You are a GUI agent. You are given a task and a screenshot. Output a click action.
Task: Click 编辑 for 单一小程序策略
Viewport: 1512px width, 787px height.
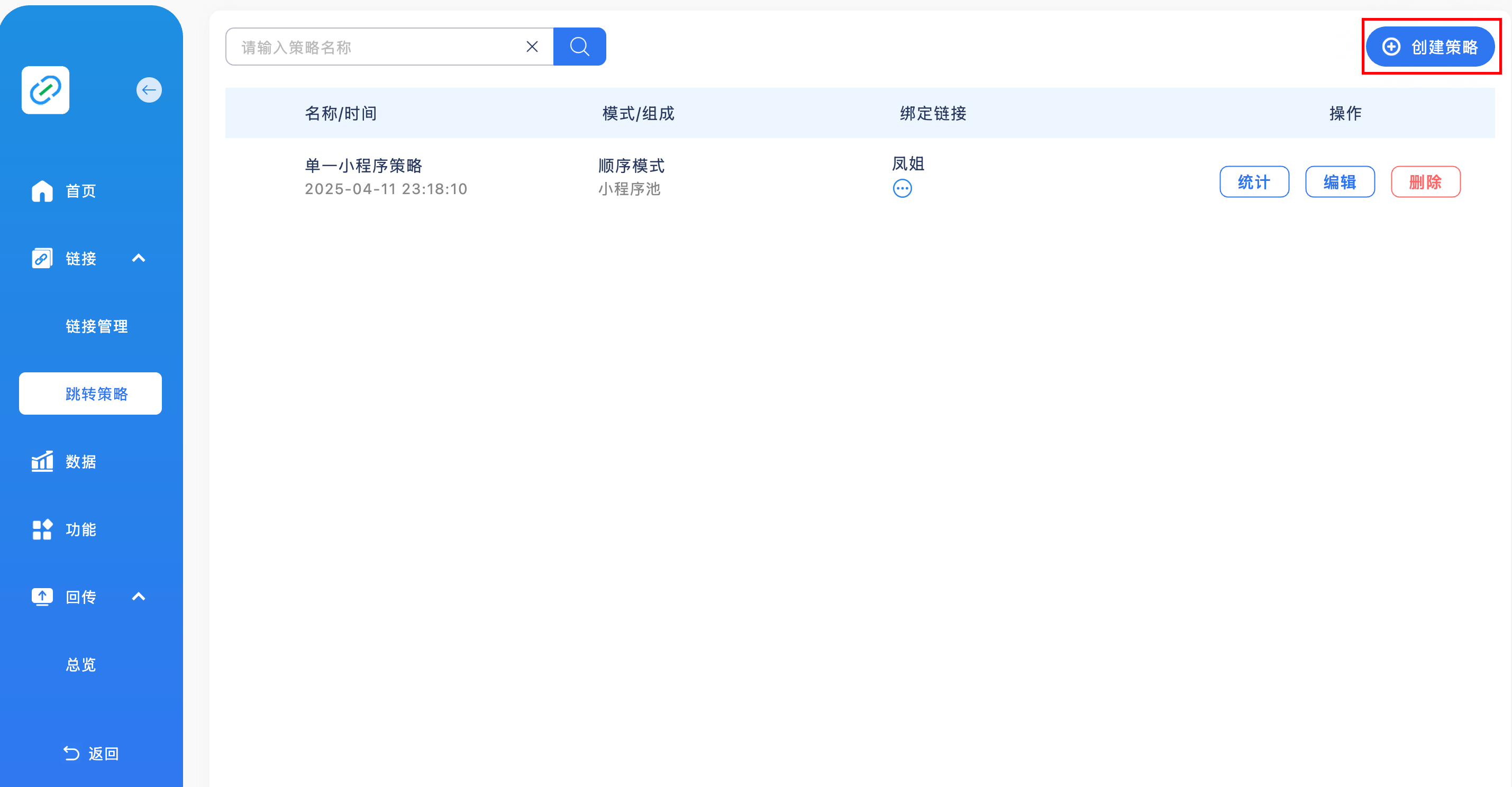[1340, 182]
